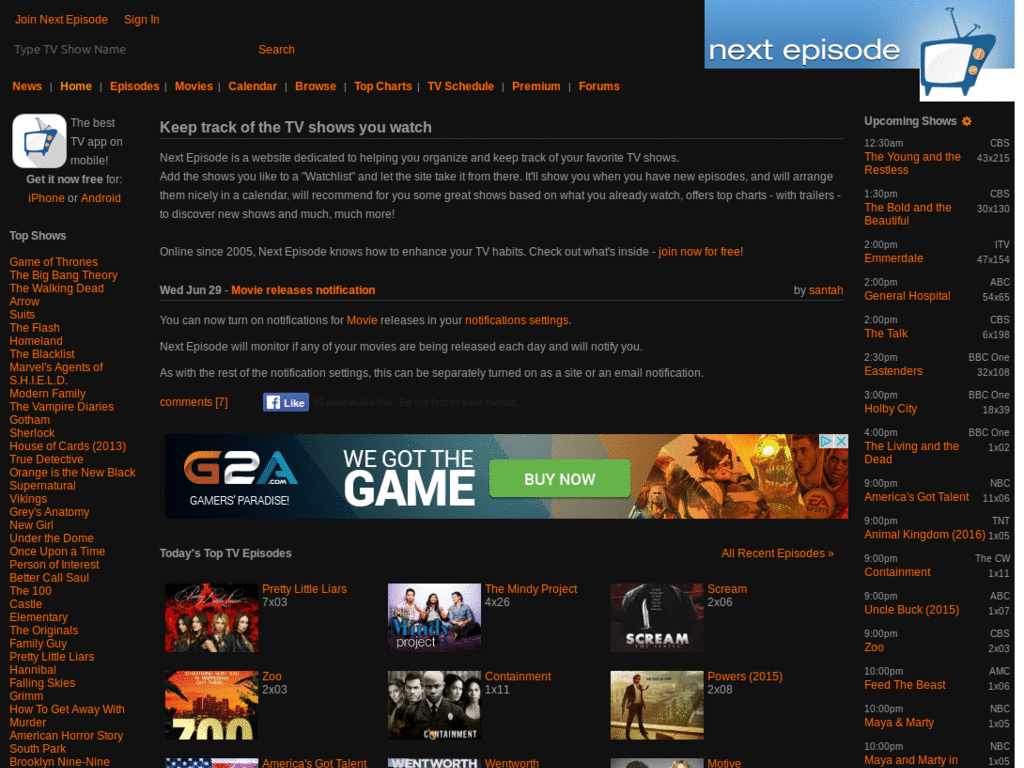Screen dimensions: 1024x768
Task: Go to the Forums section
Action: (x=599, y=86)
